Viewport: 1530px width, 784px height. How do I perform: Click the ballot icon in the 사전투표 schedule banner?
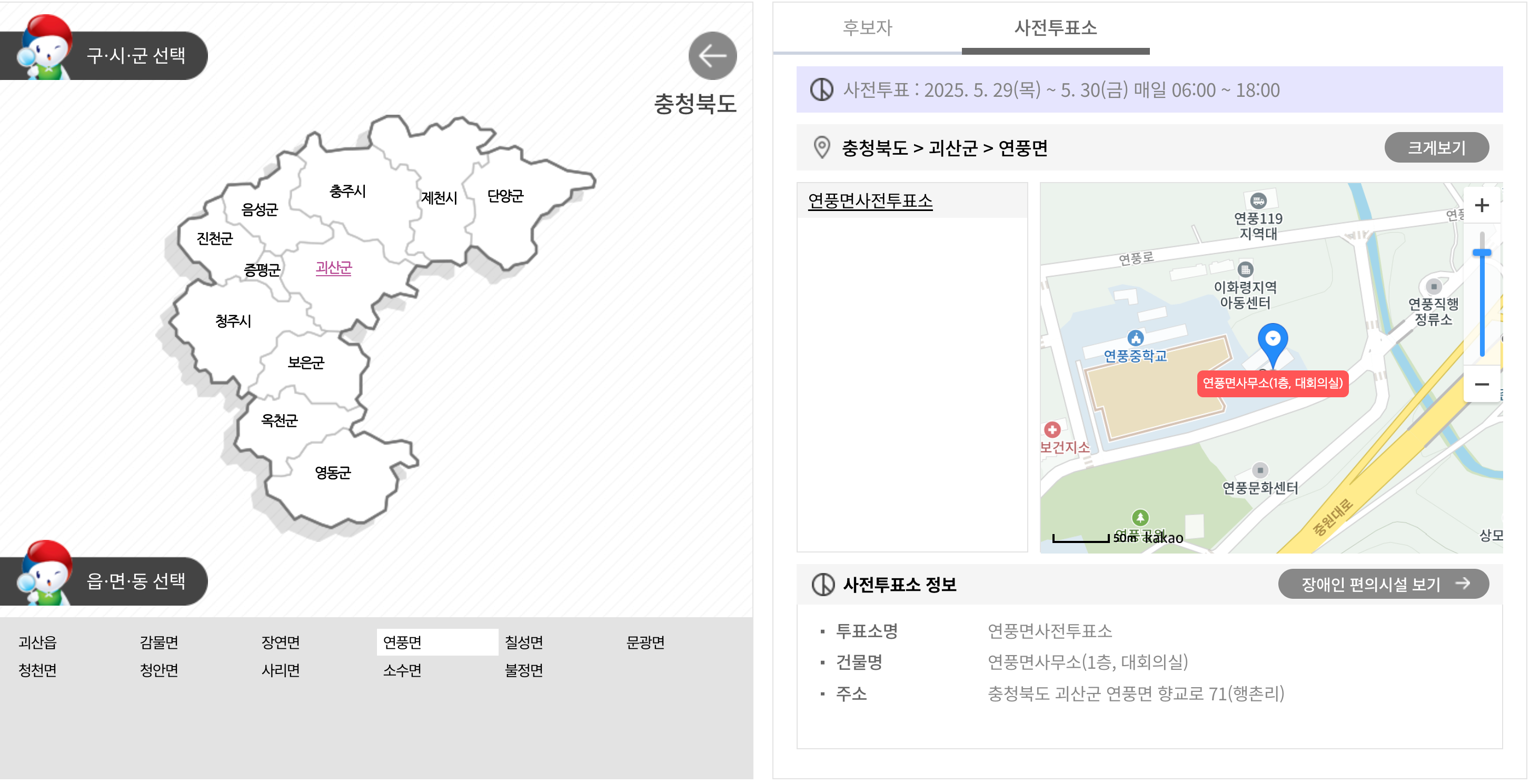pyautogui.click(x=821, y=89)
